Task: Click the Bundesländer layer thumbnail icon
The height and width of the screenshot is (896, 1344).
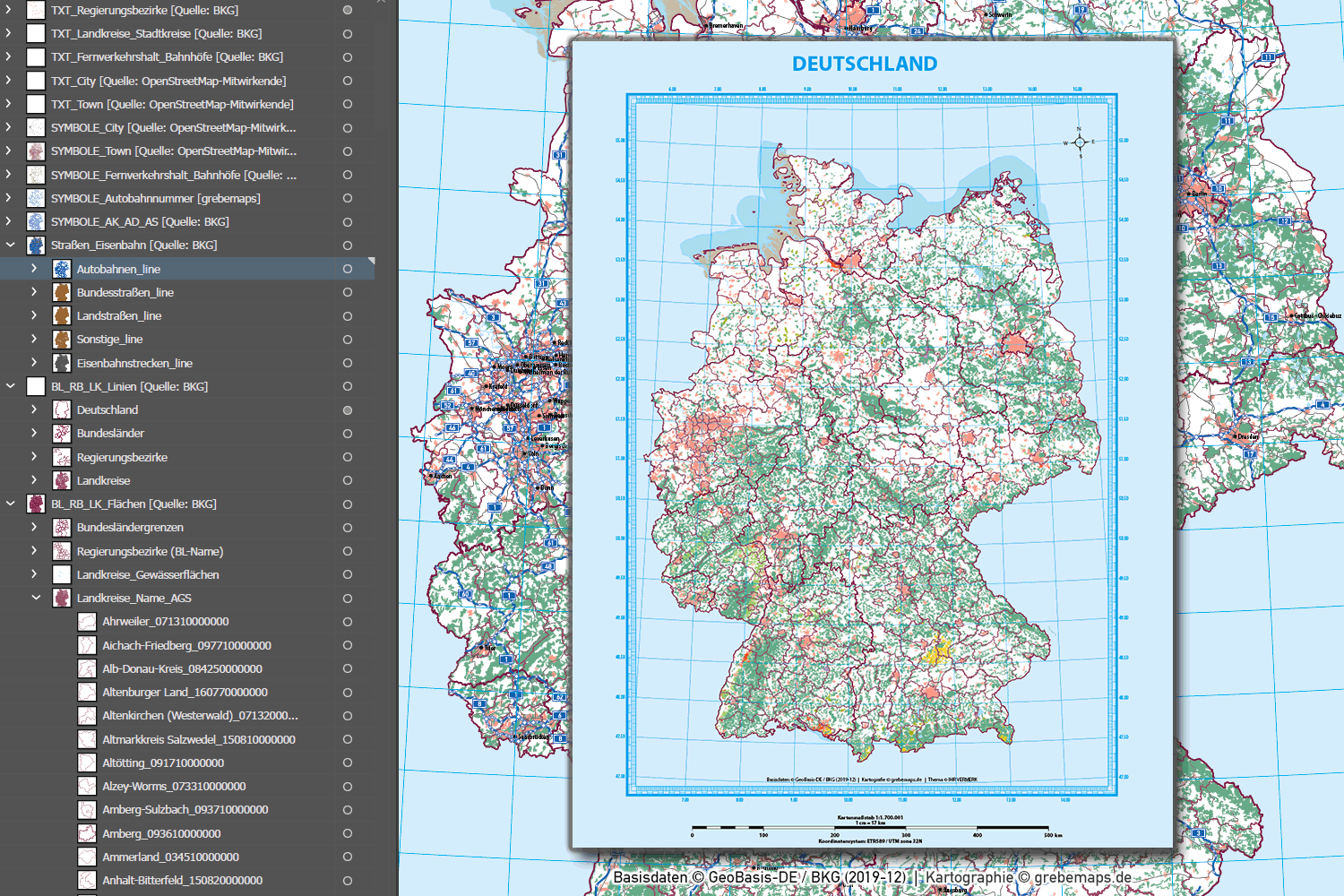Action: coord(62,434)
